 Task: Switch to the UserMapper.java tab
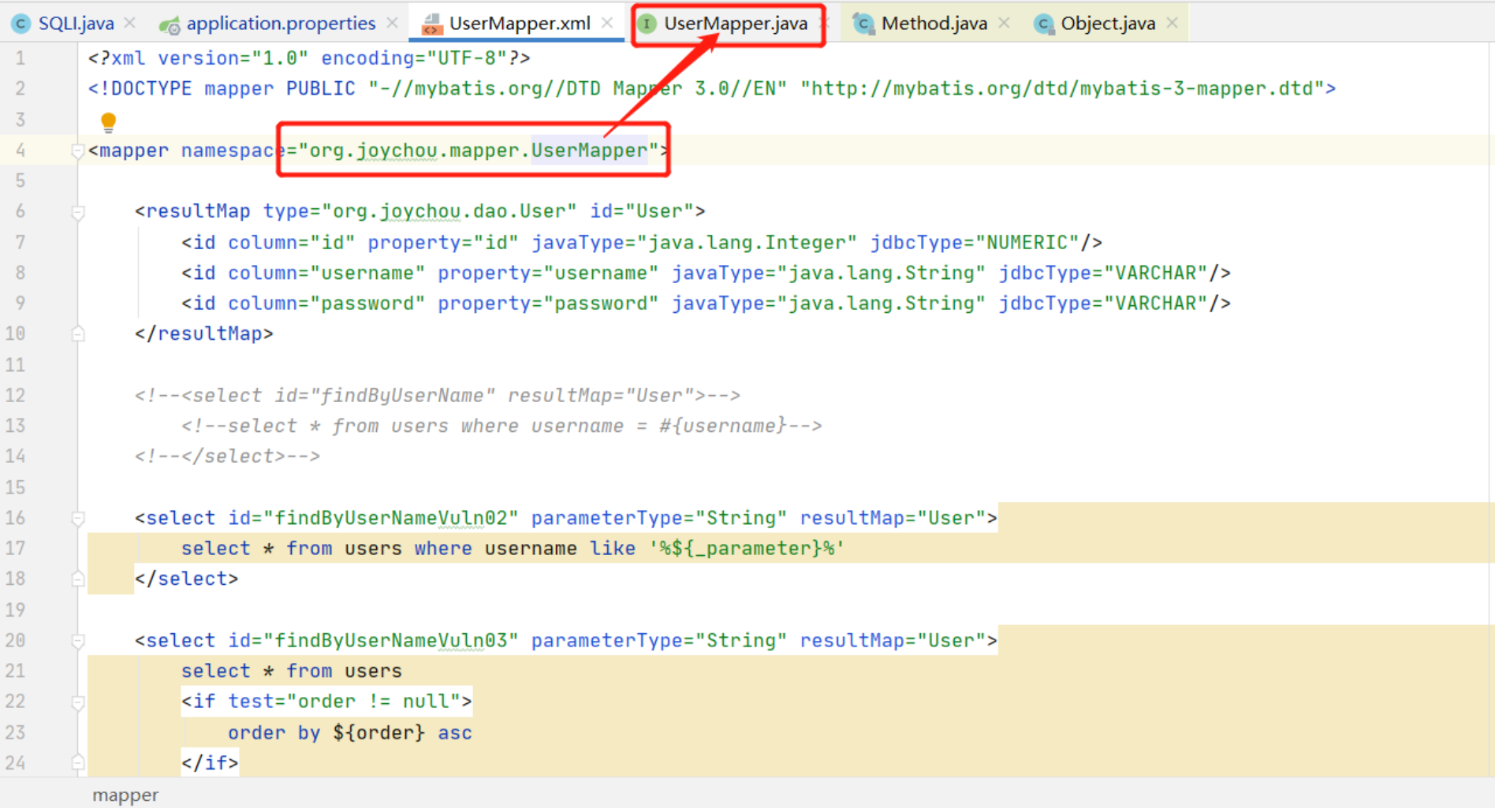click(735, 24)
